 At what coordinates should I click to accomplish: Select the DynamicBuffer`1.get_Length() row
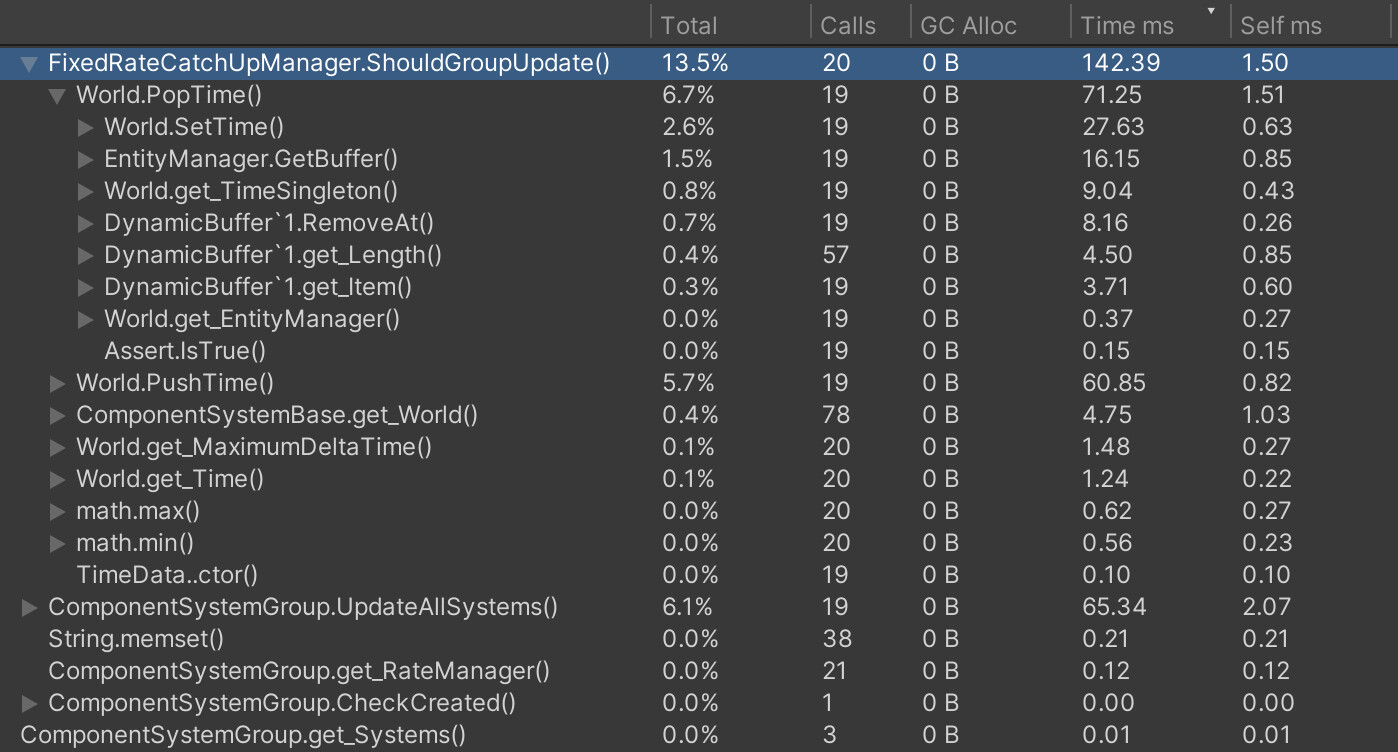pyautogui.click(x=699, y=256)
